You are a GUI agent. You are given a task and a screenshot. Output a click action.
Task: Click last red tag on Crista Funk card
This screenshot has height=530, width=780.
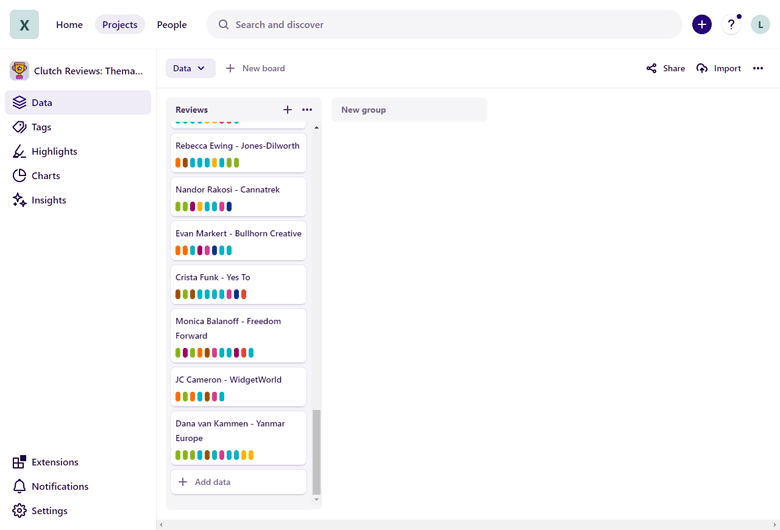point(244,294)
